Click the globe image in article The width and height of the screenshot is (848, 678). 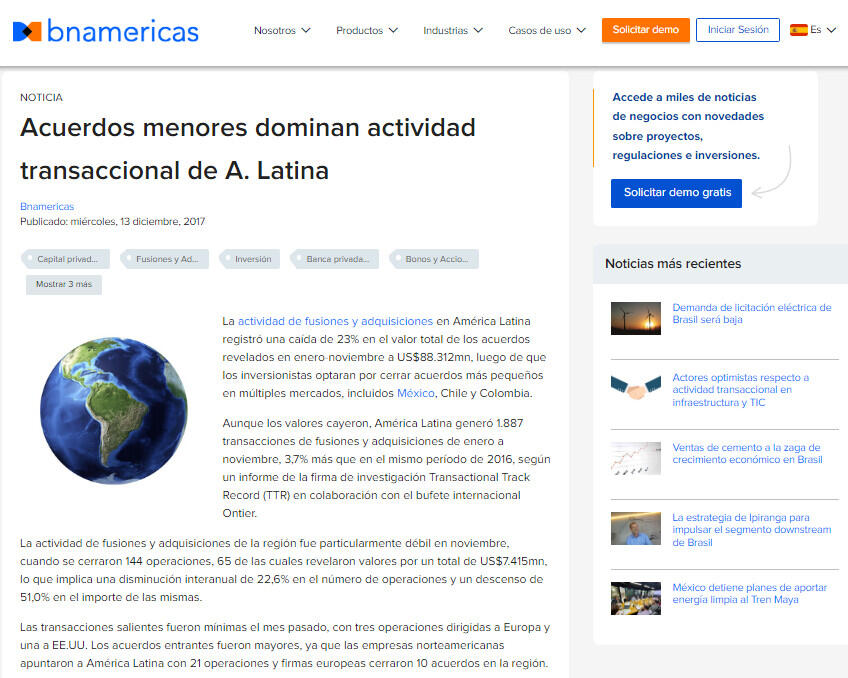coord(113,410)
